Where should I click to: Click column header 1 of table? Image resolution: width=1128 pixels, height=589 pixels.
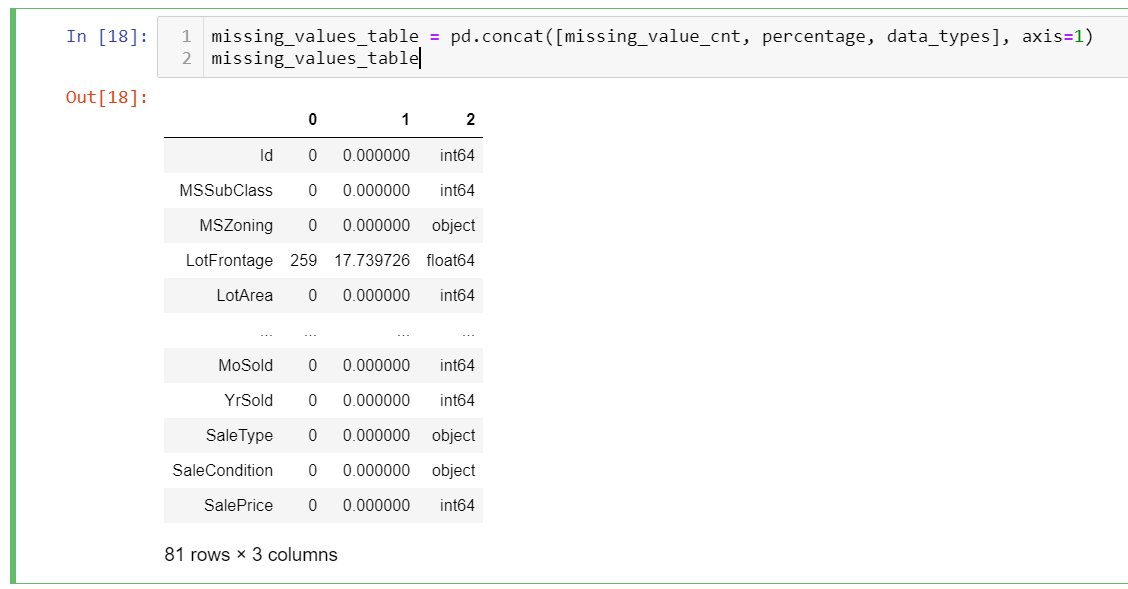[404, 120]
